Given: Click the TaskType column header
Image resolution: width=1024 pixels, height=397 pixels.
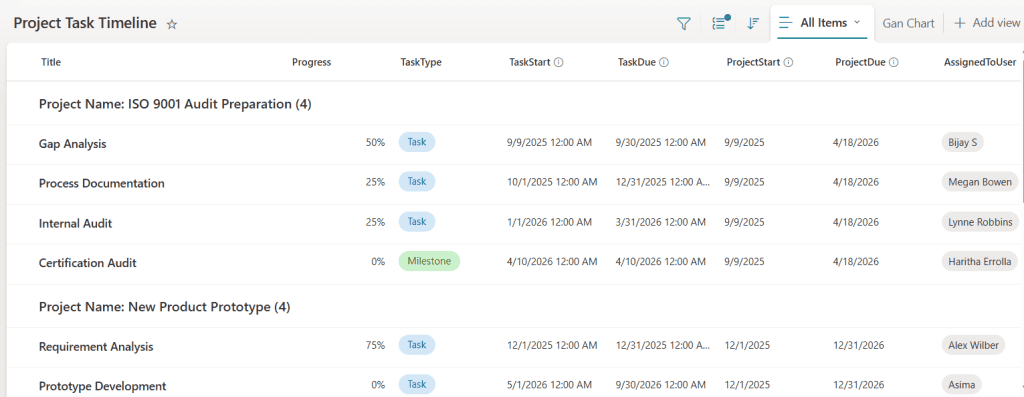Looking at the screenshot, I should pos(421,63).
